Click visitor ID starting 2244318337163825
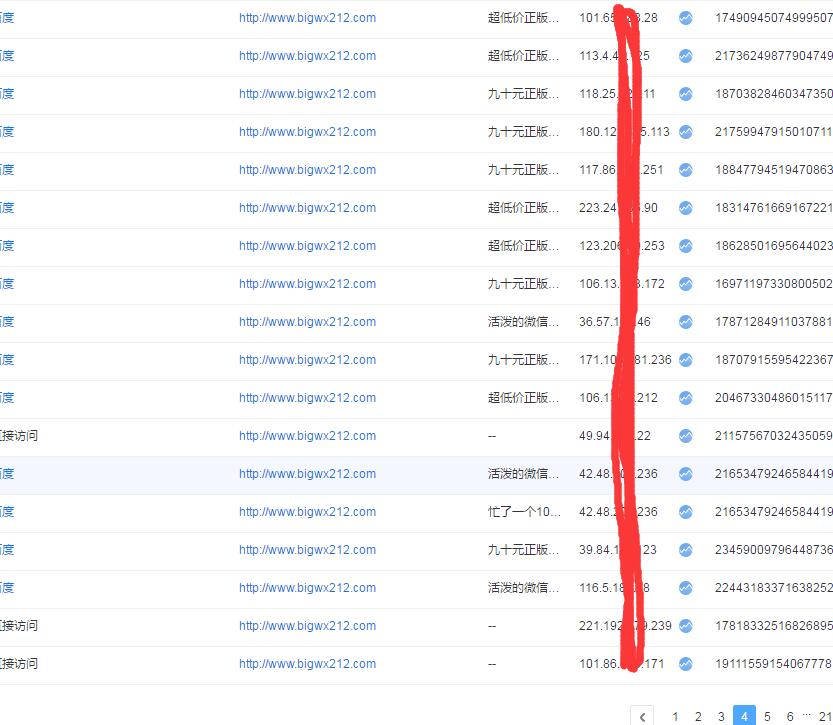Viewport: 833px width, 725px height. pos(774,587)
